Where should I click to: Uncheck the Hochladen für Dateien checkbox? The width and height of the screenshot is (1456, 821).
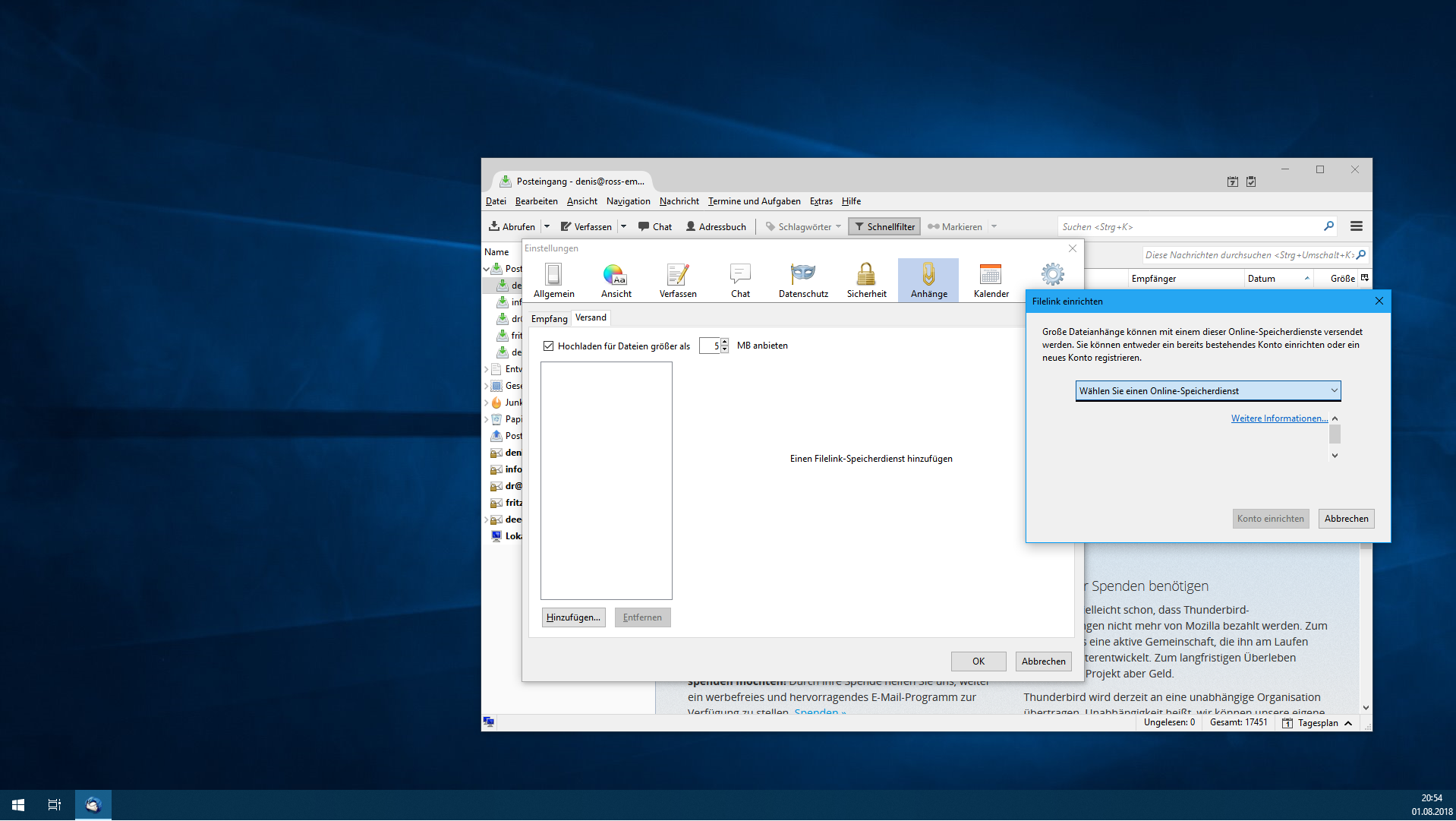coord(548,346)
